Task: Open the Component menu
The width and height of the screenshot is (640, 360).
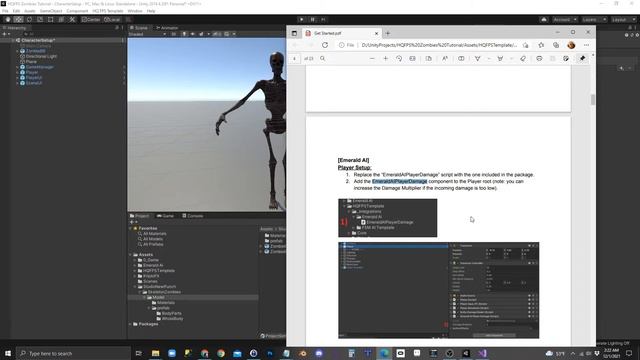Action: [77, 11]
